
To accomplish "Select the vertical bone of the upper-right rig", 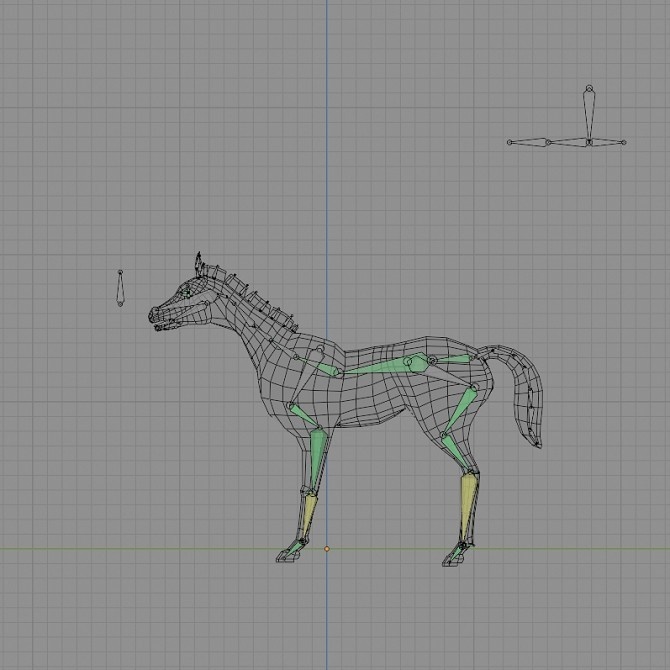I will pyautogui.click(x=589, y=115).
